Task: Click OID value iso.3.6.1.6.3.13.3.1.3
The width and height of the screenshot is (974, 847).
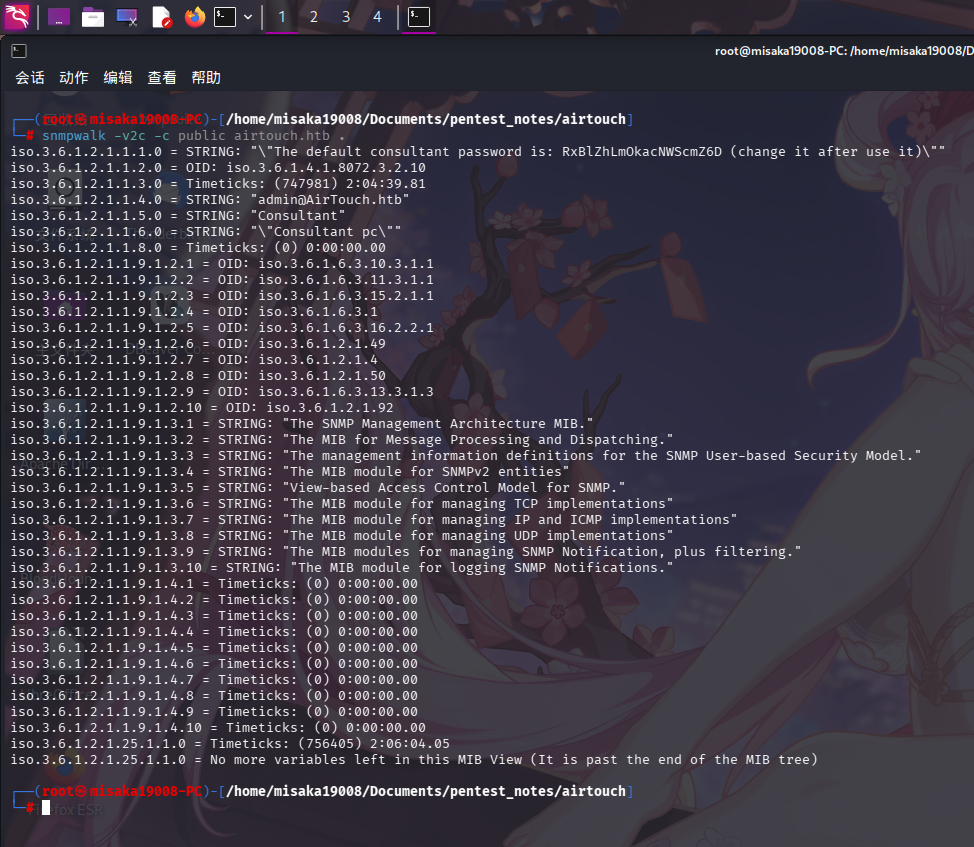Action: tap(346, 391)
